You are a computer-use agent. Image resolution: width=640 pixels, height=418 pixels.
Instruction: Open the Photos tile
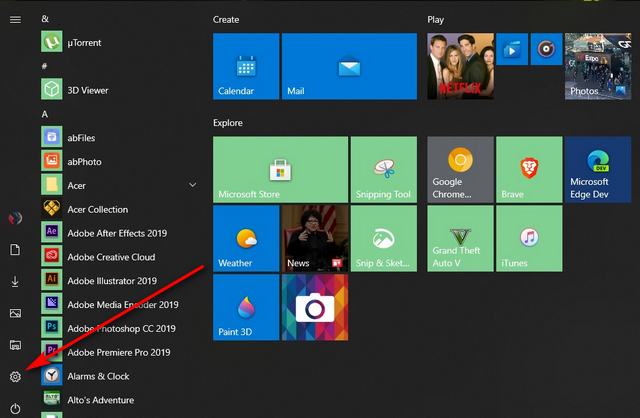pyautogui.click(x=598, y=66)
